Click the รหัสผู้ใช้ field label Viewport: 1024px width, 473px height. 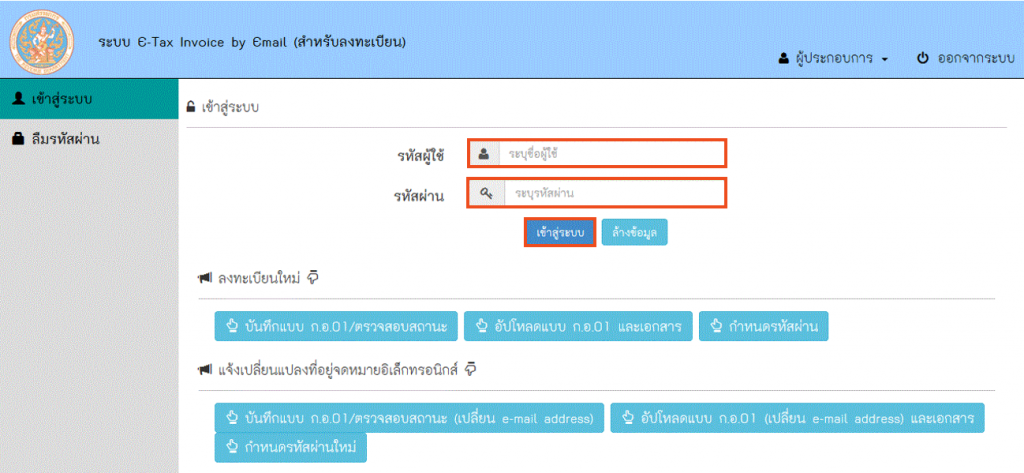420,155
